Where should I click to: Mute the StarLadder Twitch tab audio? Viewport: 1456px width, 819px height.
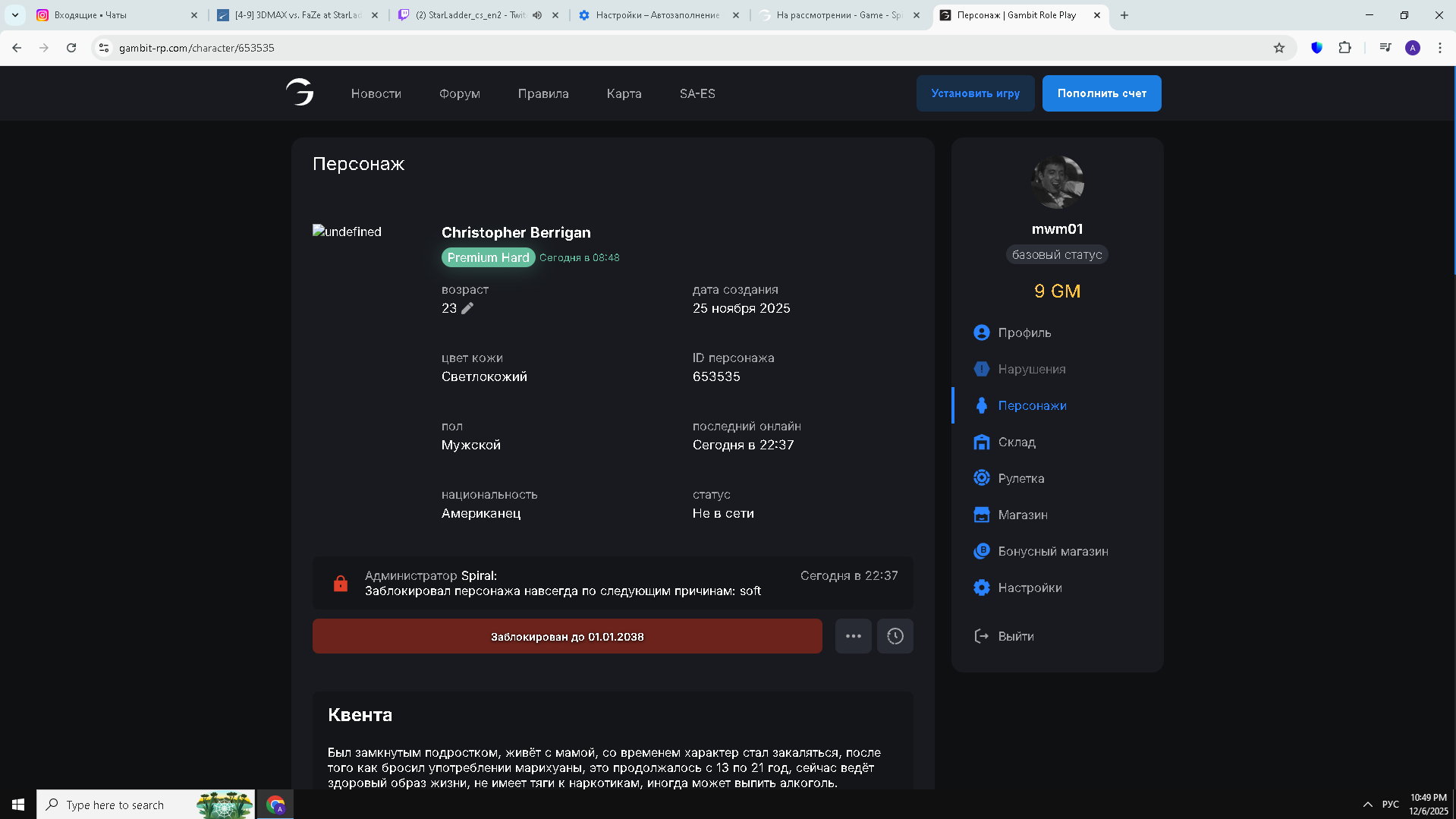[537, 15]
